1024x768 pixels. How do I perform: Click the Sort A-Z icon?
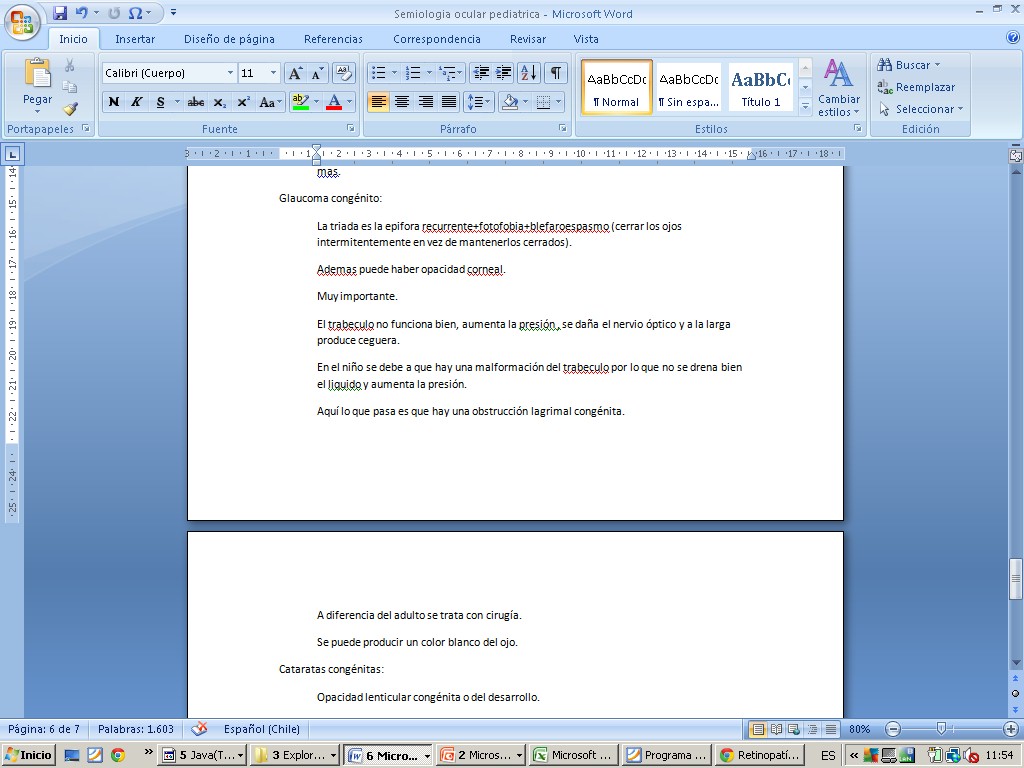coord(529,73)
